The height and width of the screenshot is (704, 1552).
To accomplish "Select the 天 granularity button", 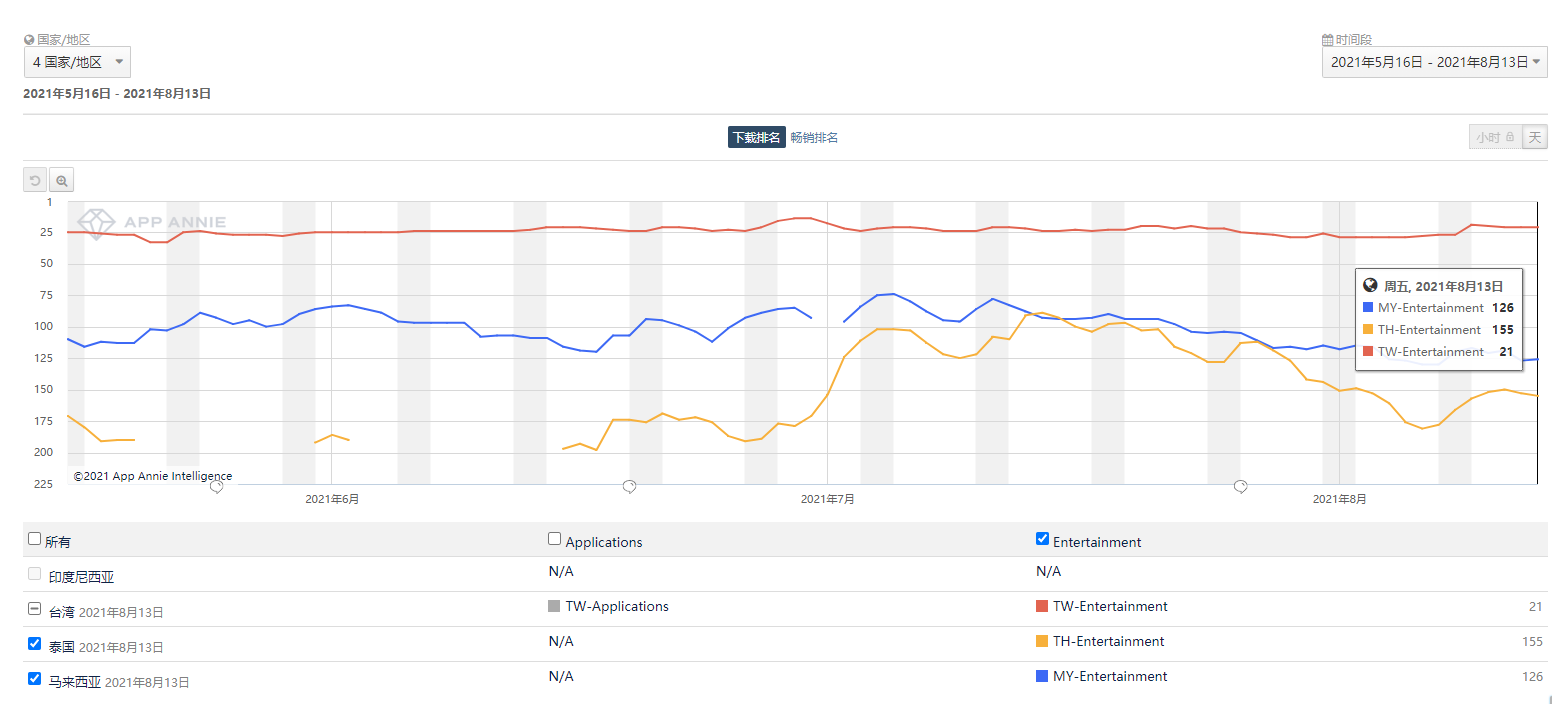I will 1534,137.
